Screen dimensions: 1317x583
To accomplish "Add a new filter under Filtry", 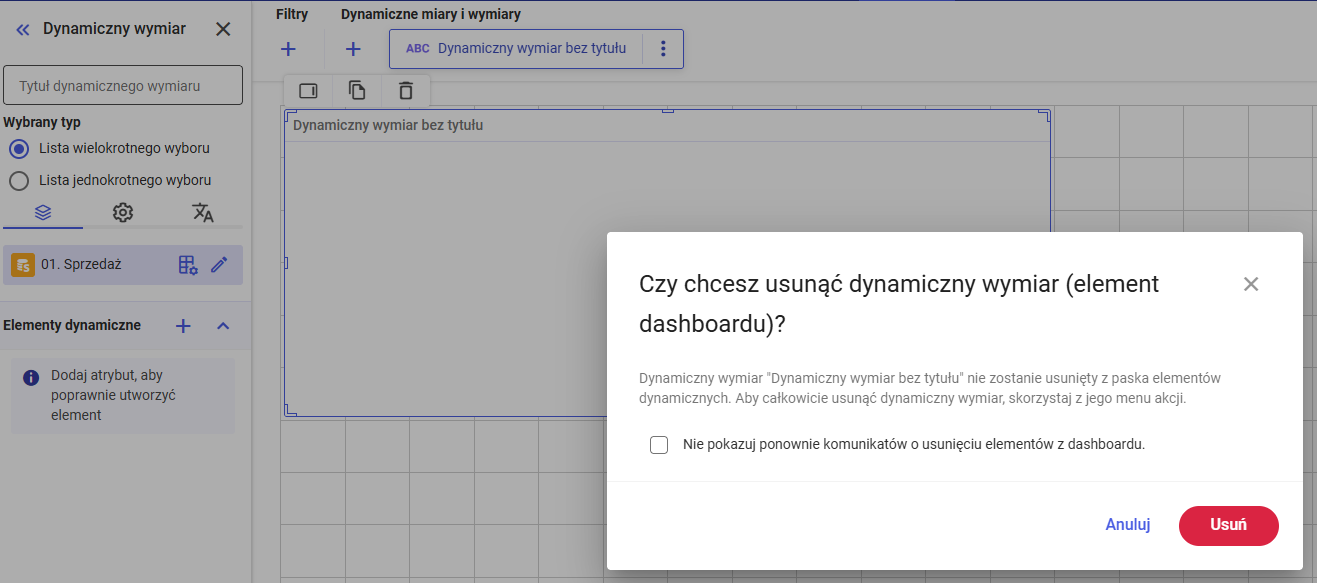I will click(288, 49).
